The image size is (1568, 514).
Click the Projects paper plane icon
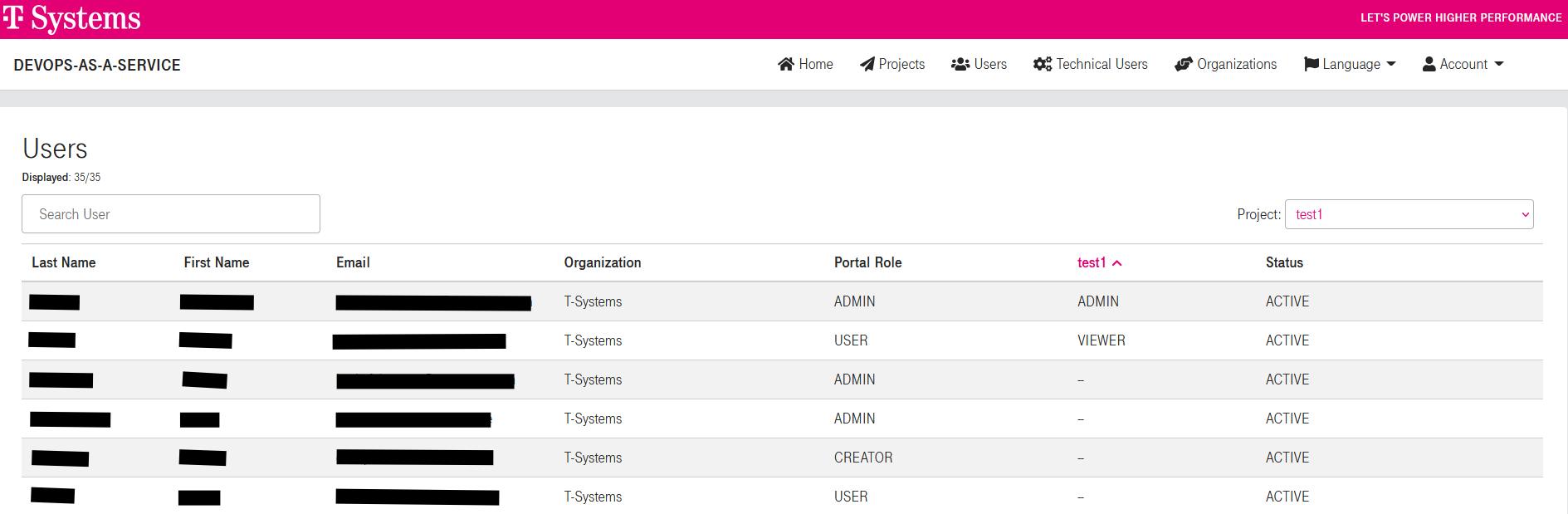pos(867,64)
